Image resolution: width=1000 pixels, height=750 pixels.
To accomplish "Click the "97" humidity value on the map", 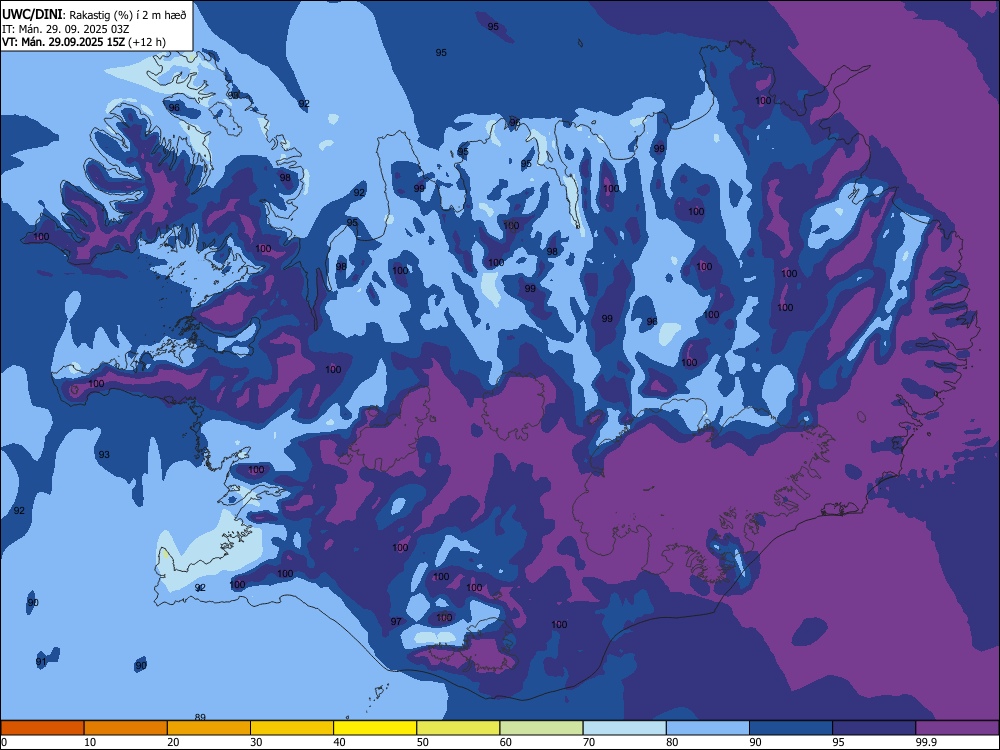I will (396, 622).
